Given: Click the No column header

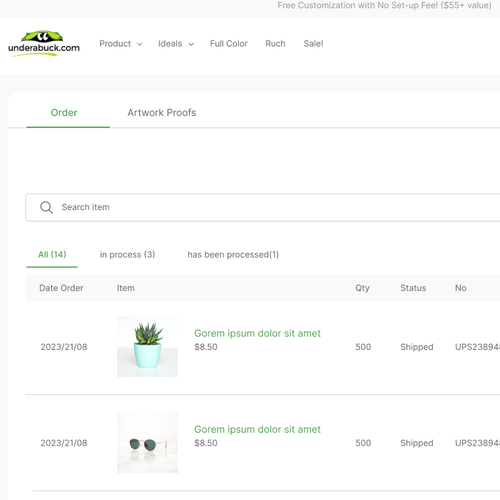Looking at the screenshot, I should (461, 288).
